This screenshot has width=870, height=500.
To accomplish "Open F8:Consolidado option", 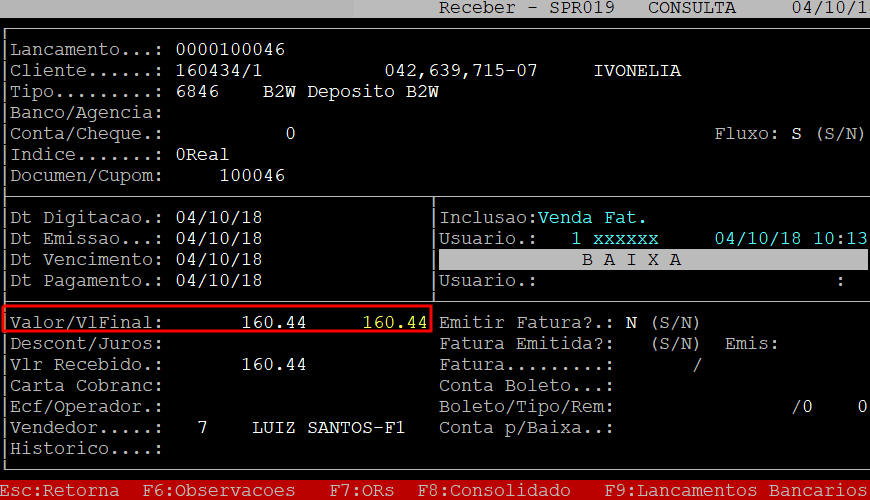I will 494,490.
